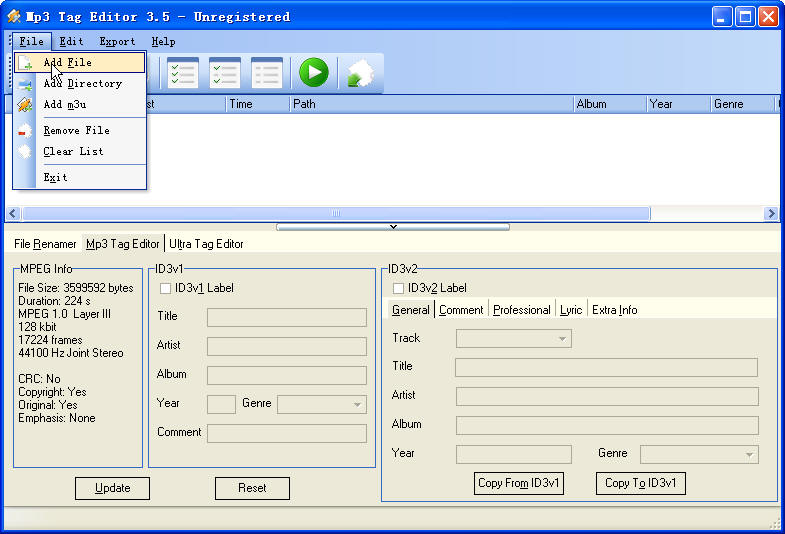Viewport: 785px width, 534px height.
Task: Expand the ID3v1 Genre dropdown
Action: pos(357,404)
